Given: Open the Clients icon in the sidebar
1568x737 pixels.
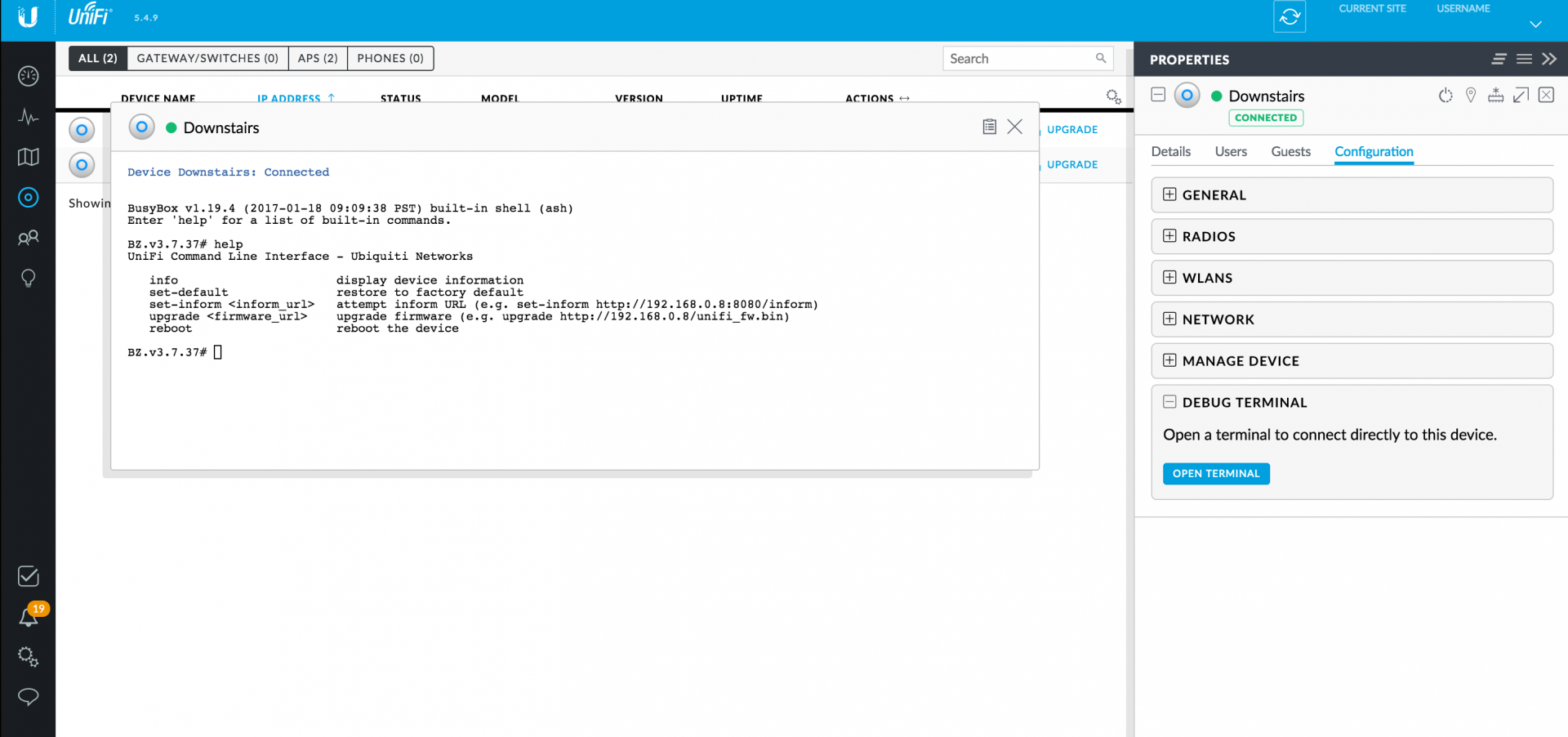Looking at the screenshot, I should (28, 238).
